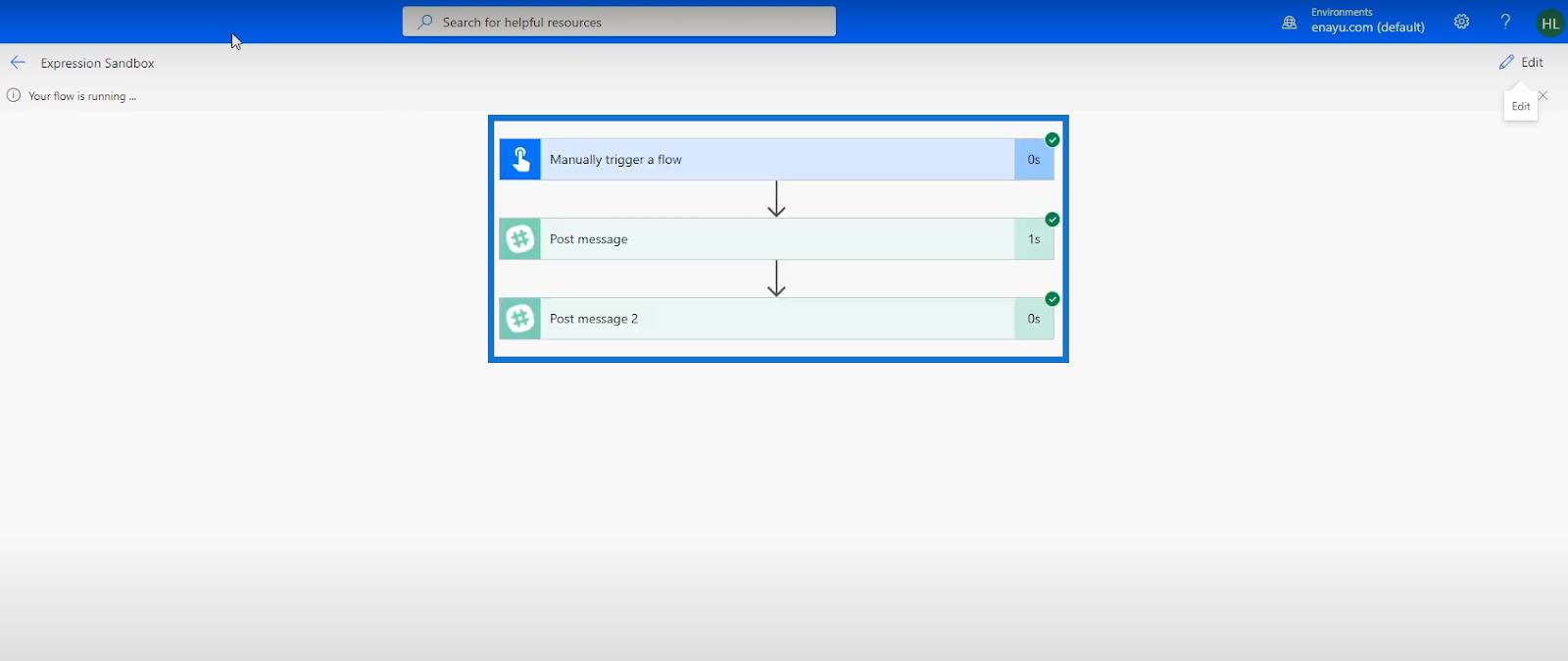Click the Slack icon on Post message 2
Viewport: 1568px width, 661px height.
pos(520,319)
